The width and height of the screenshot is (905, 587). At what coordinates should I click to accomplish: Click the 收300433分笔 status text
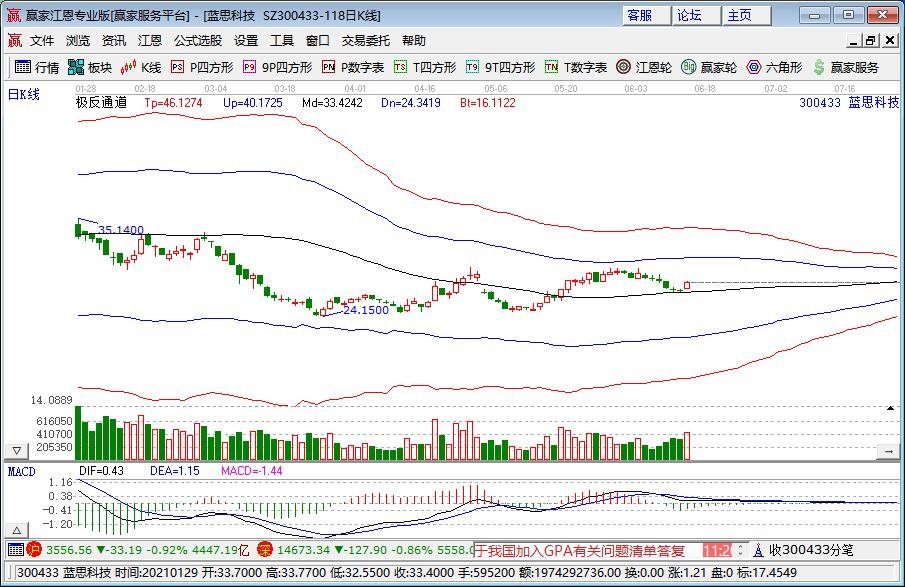coord(811,550)
